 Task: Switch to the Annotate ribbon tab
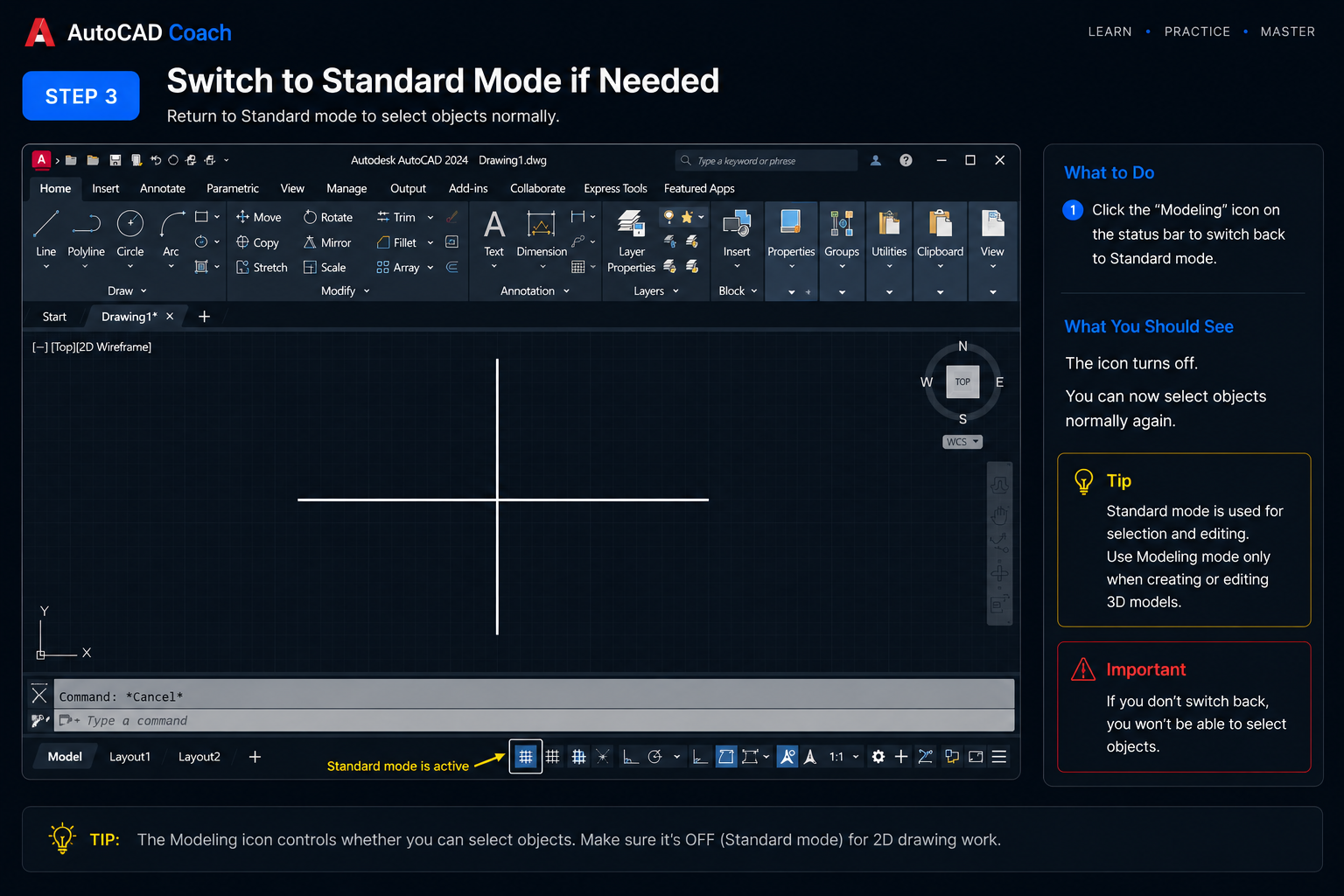[x=163, y=188]
